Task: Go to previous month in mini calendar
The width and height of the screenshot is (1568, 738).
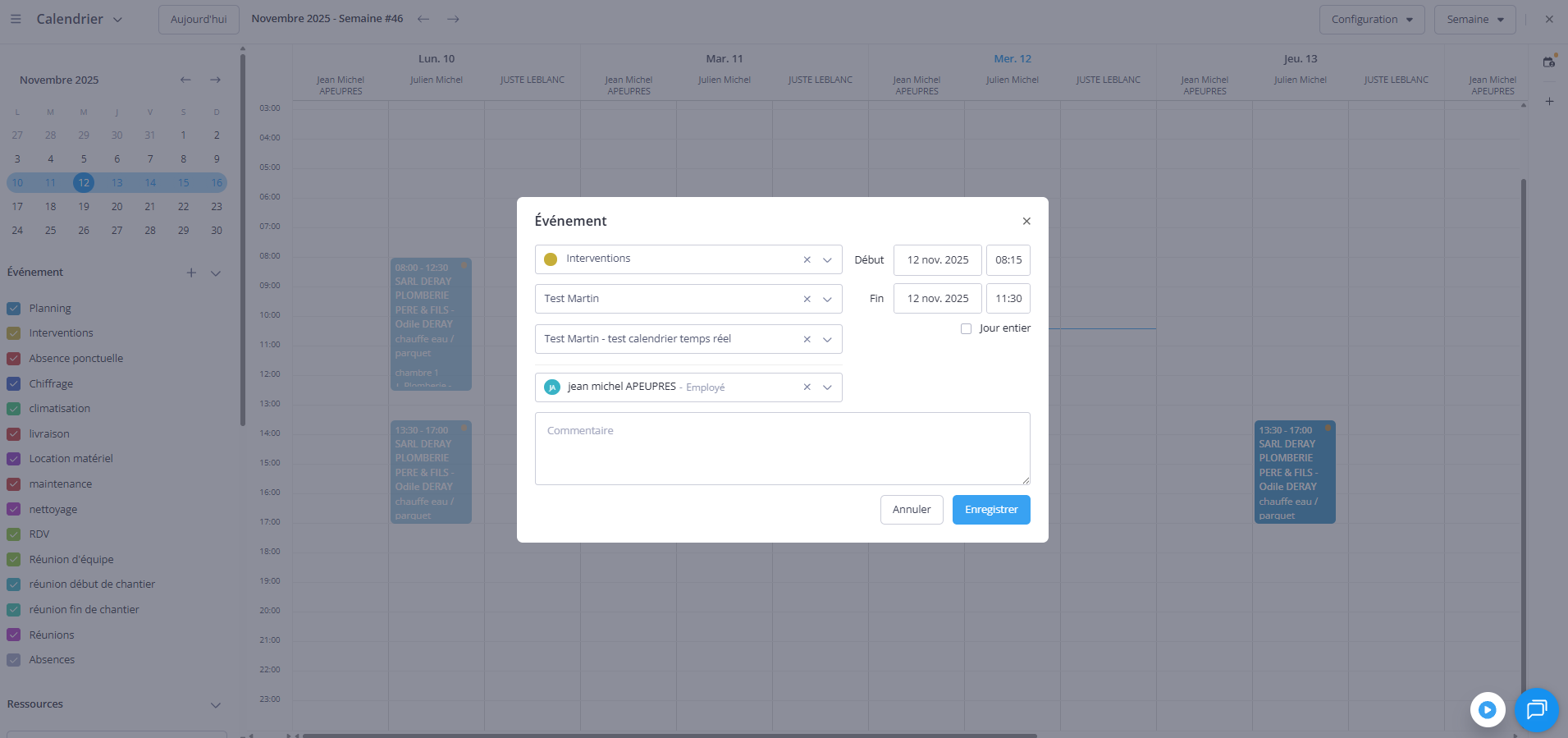Action: pos(185,80)
